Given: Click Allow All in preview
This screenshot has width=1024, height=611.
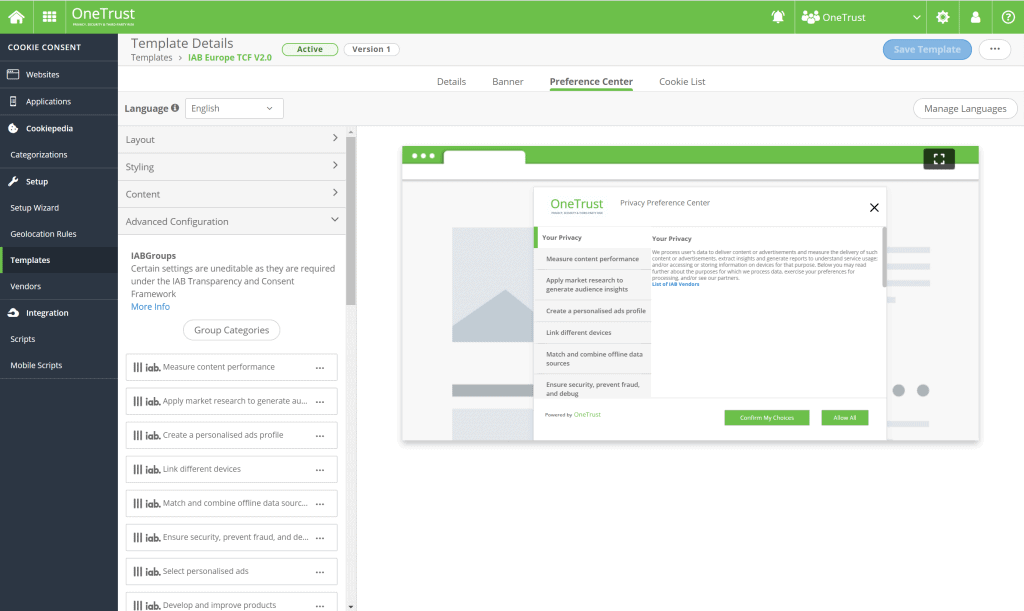Looking at the screenshot, I should click(844, 418).
